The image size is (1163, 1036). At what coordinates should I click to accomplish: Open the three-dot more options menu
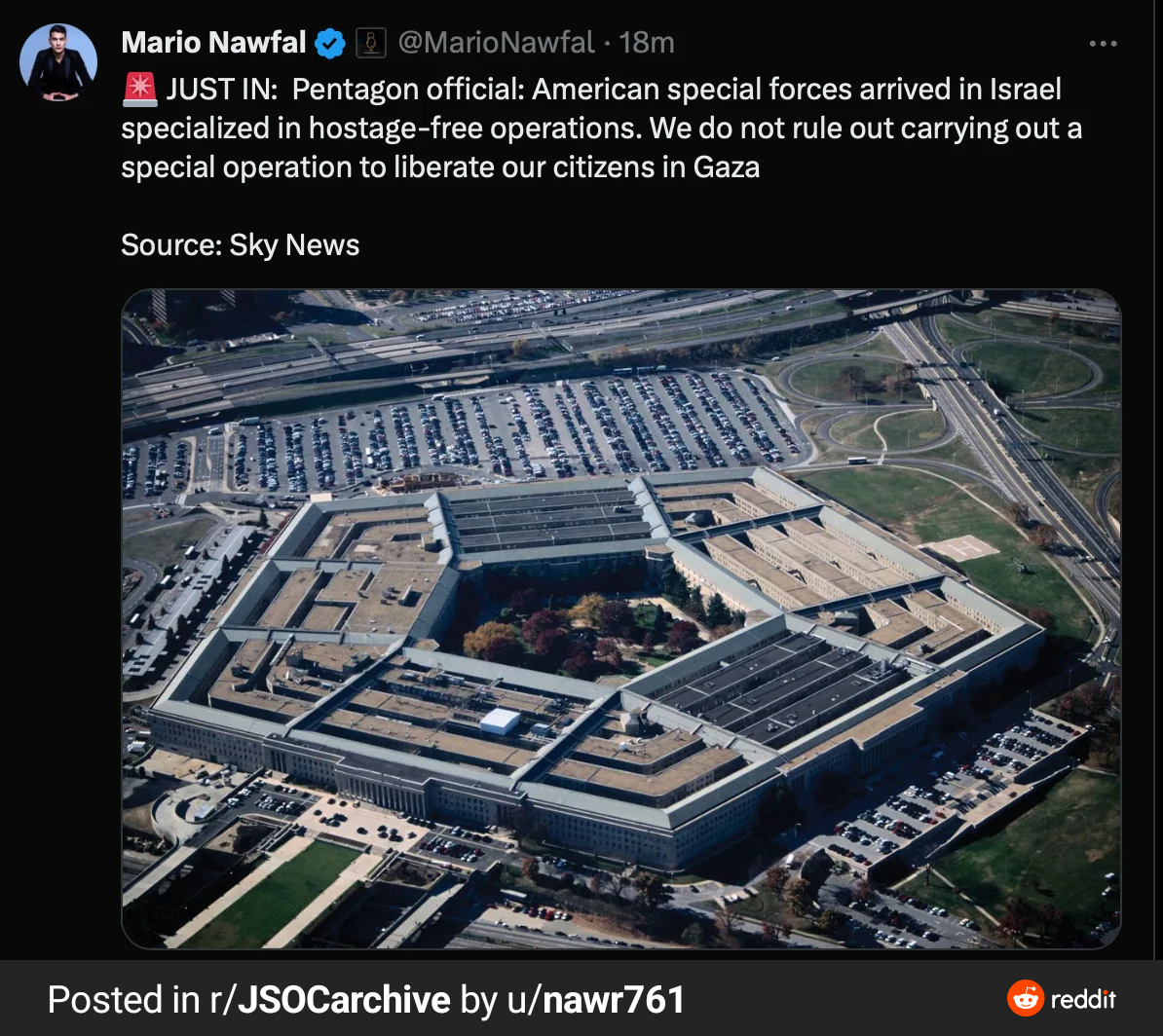[1103, 44]
